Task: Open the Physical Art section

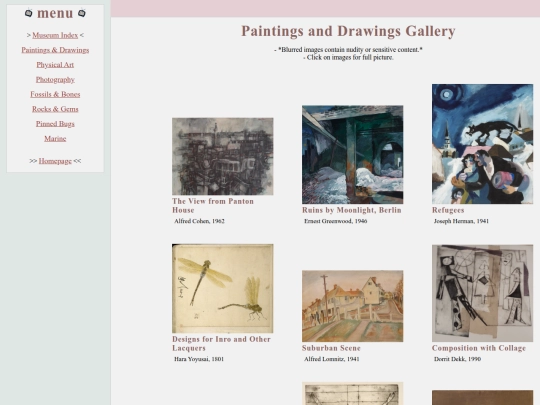Action: coord(55,65)
